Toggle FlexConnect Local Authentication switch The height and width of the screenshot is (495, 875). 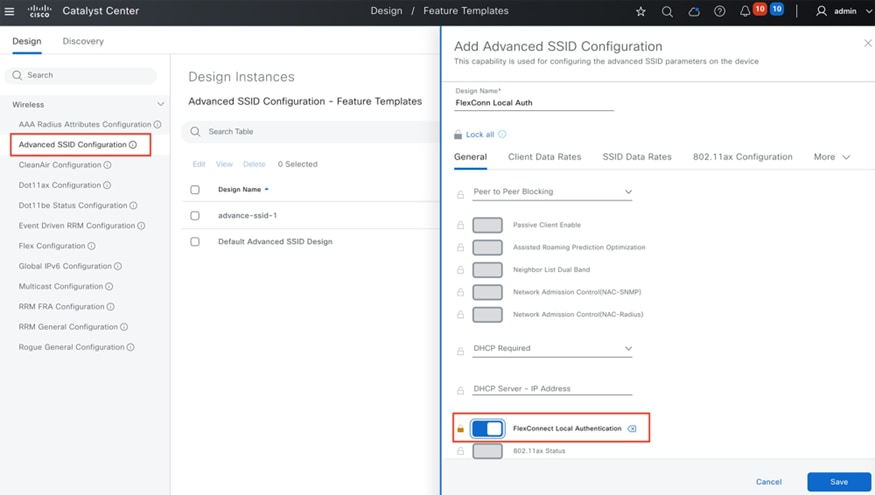pyautogui.click(x=487, y=429)
